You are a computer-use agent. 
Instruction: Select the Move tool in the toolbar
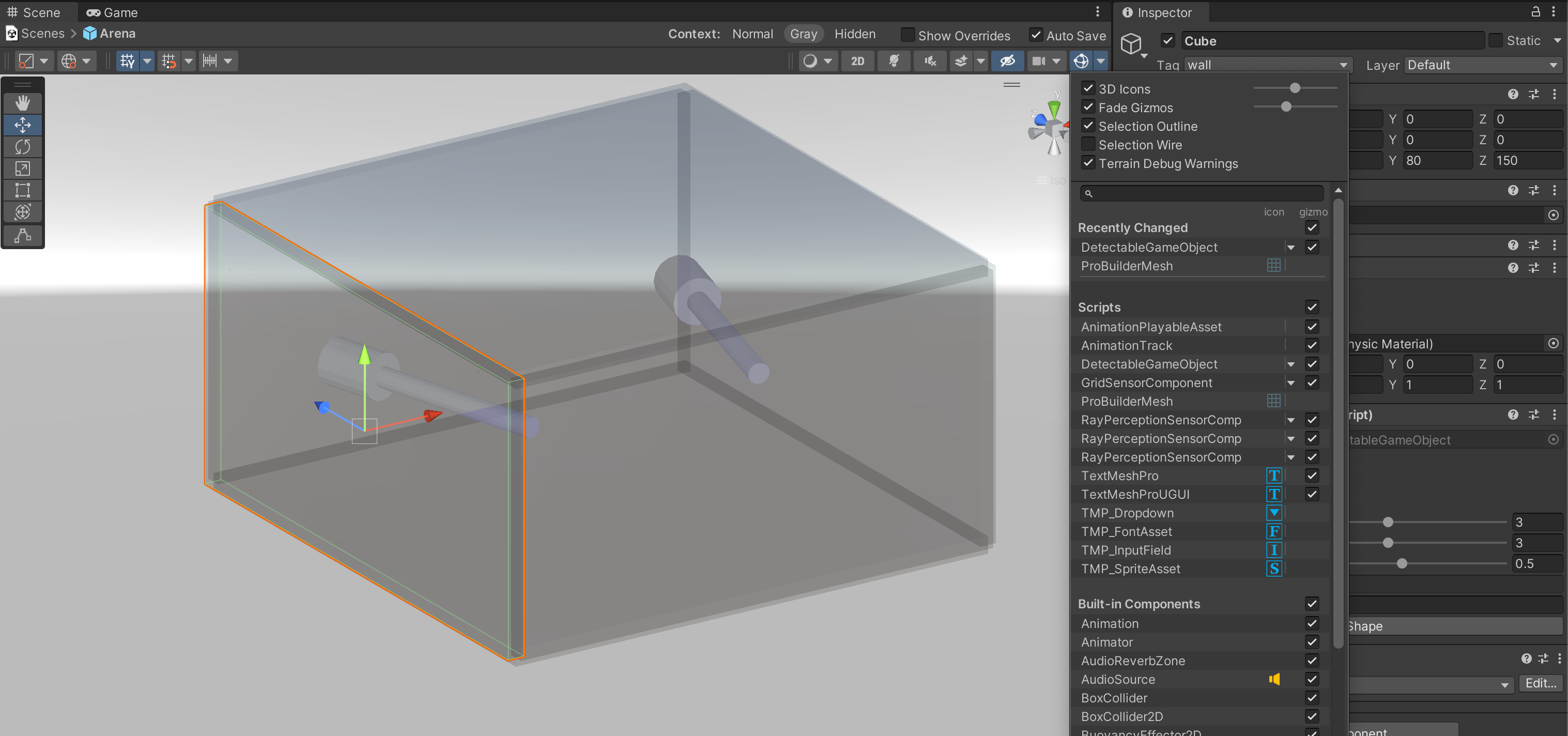click(23, 125)
